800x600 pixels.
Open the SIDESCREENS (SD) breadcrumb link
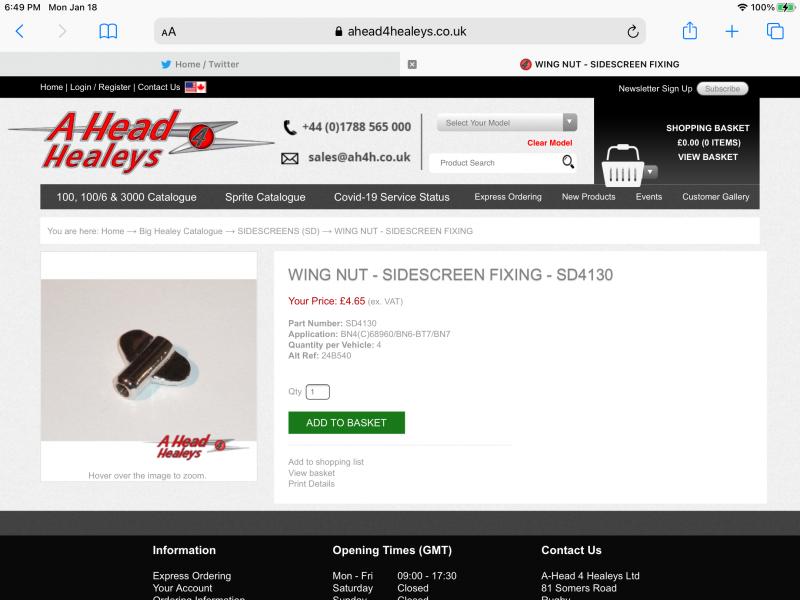click(278, 231)
